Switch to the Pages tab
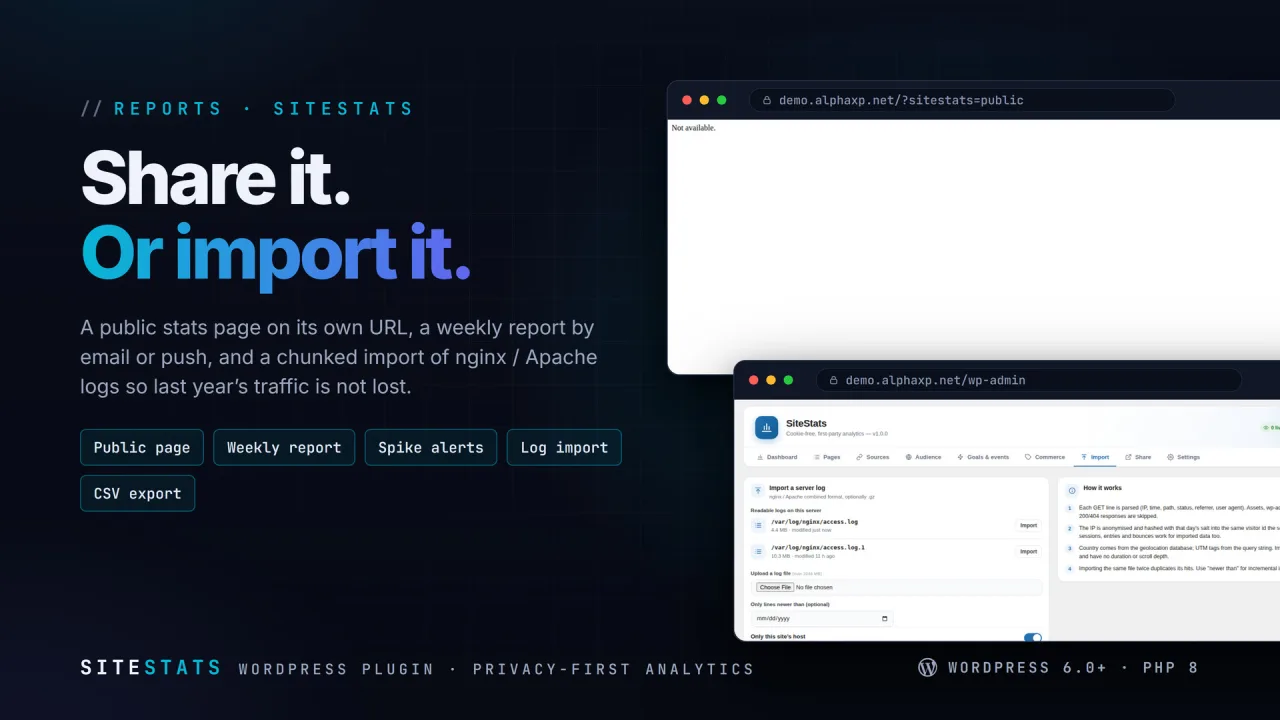1280x720 pixels. tap(827, 457)
